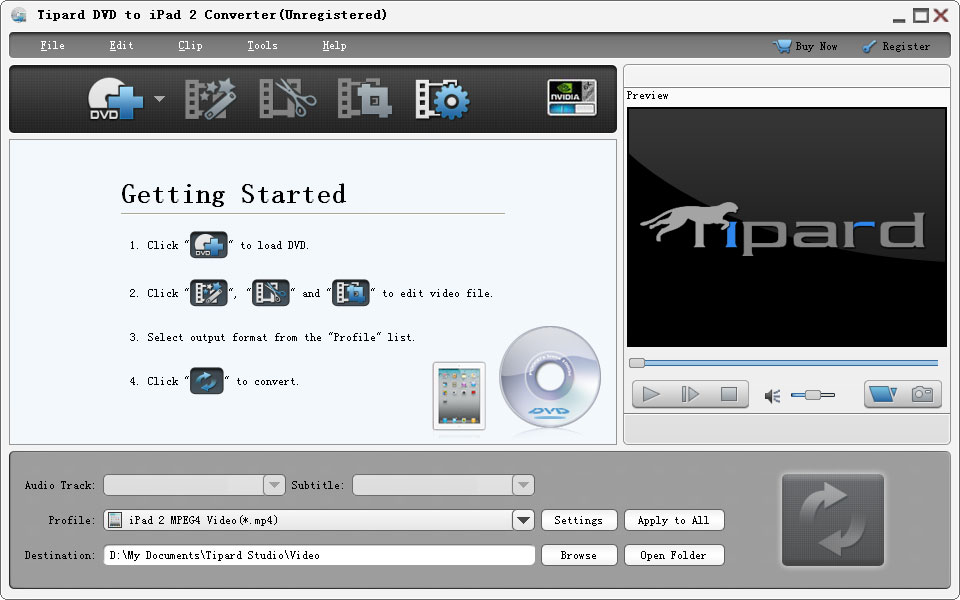Click Apply to All button
This screenshot has height=600, width=960.
coord(674,520)
